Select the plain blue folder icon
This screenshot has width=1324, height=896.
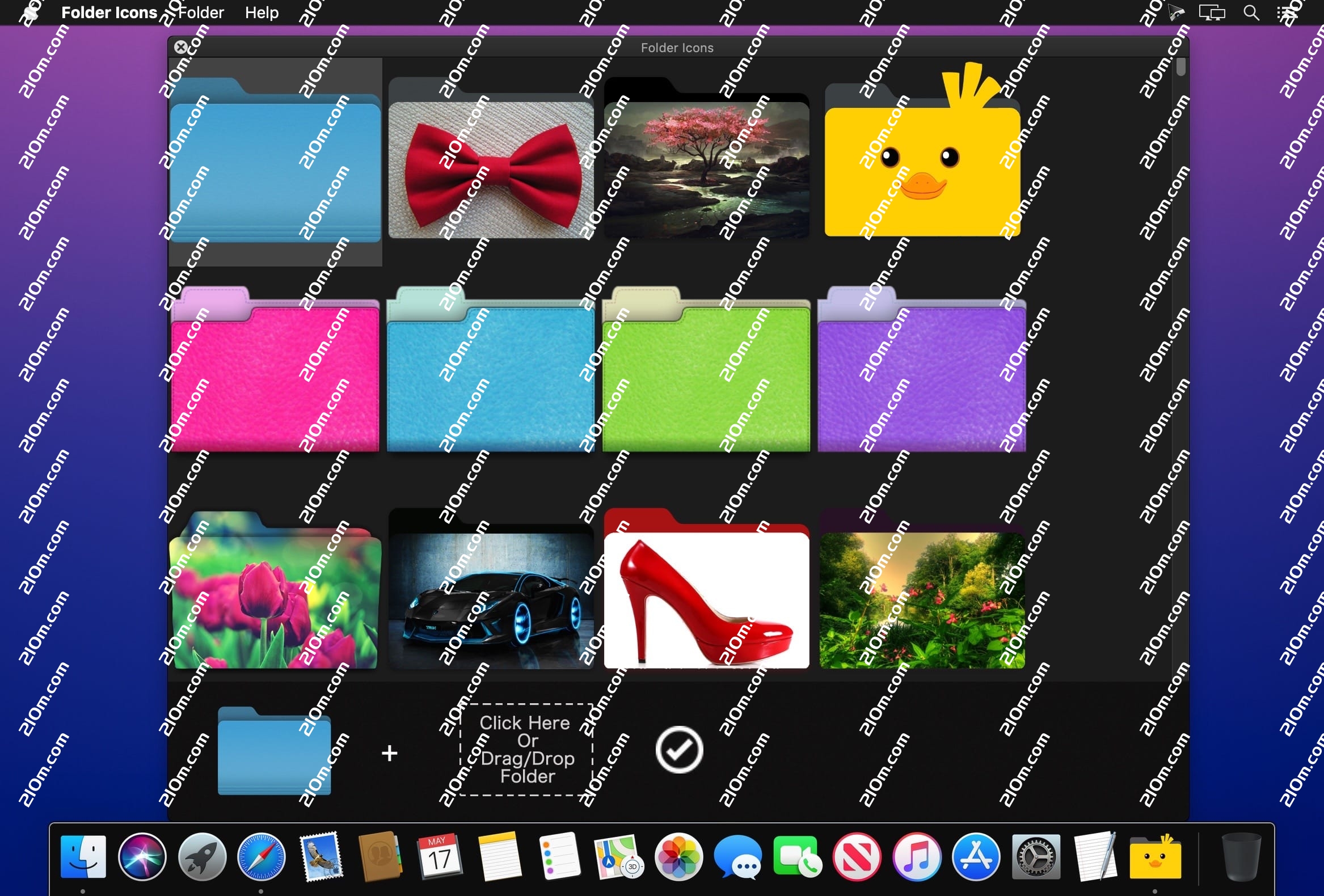[275, 160]
